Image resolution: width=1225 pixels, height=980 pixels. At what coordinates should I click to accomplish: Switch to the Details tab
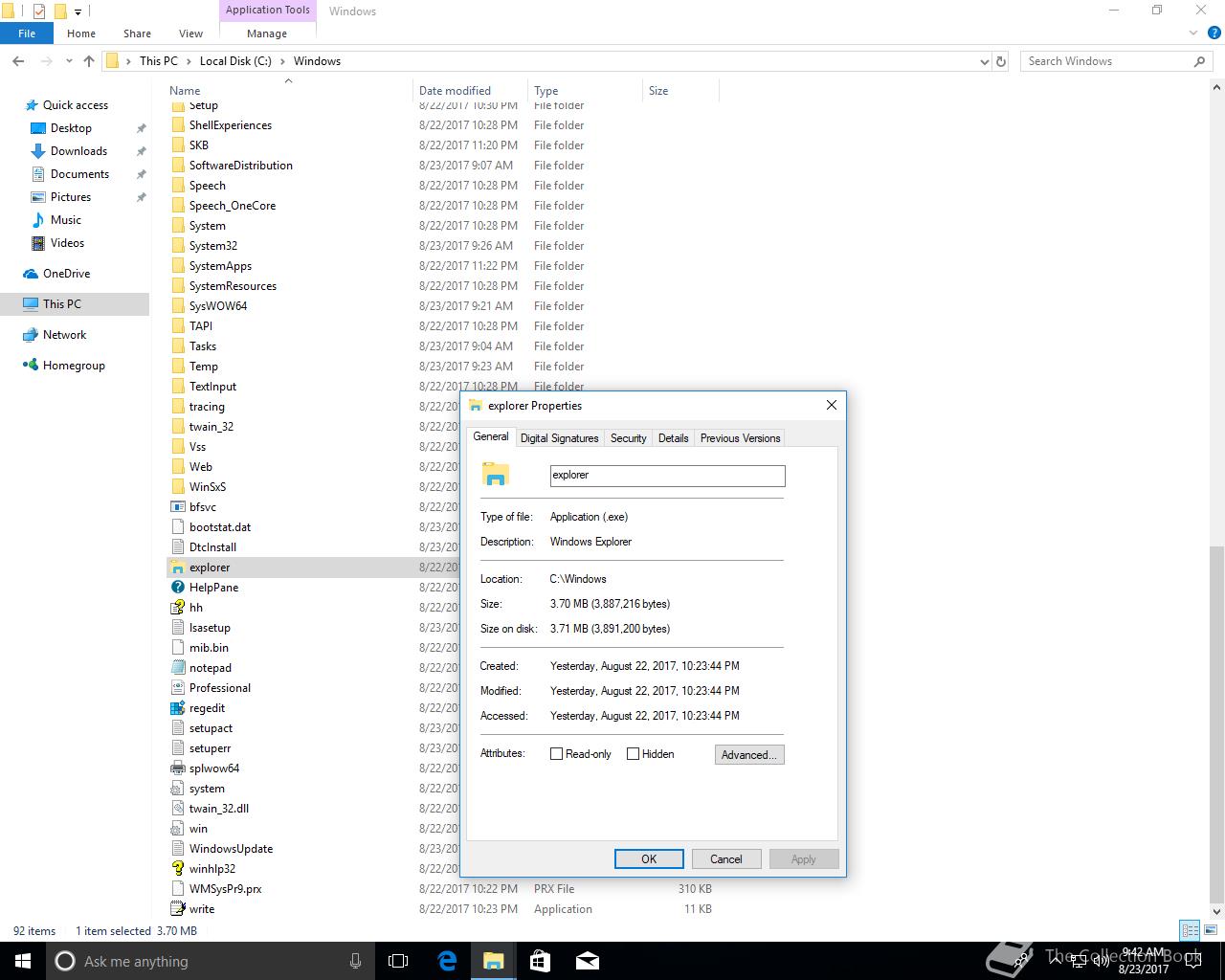pos(674,438)
